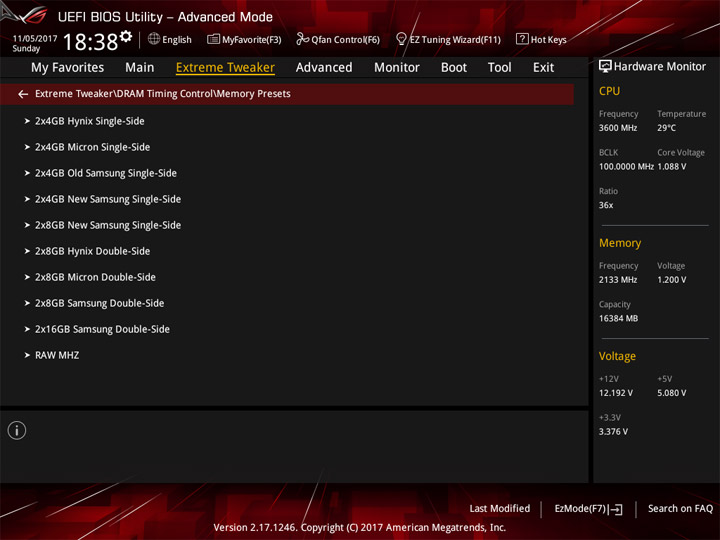Image resolution: width=720 pixels, height=540 pixels.
Task: Click the CPU temperature value 29°C
Action: click(666, 128)
